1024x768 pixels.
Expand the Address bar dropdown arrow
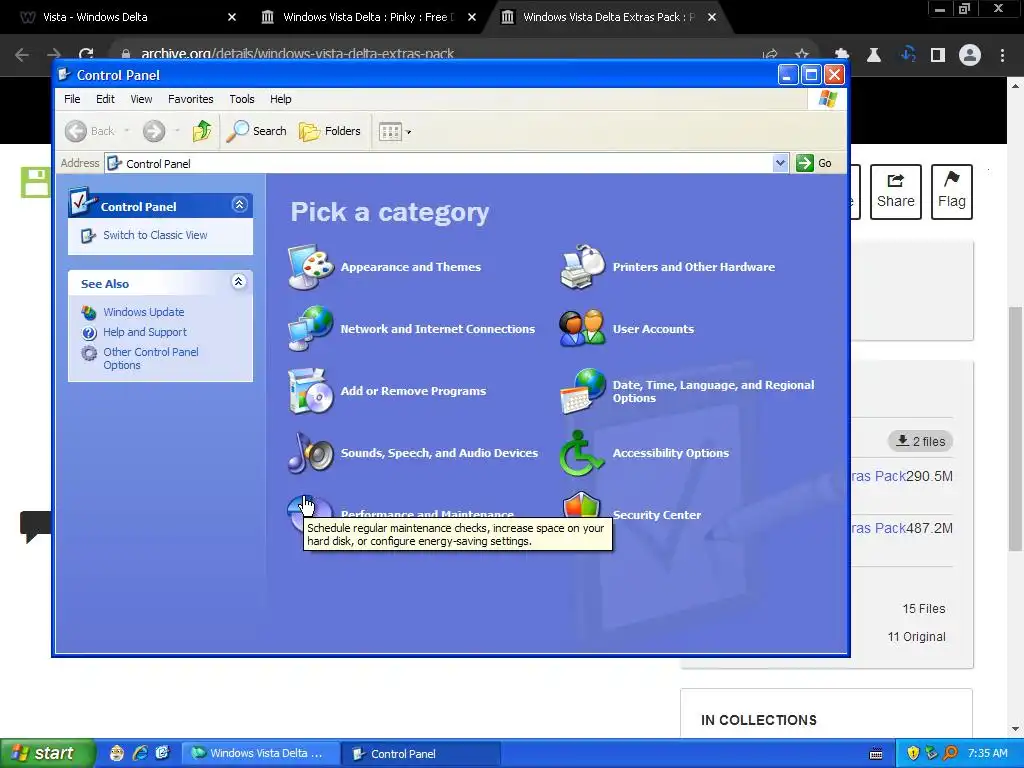coord(780,163)
